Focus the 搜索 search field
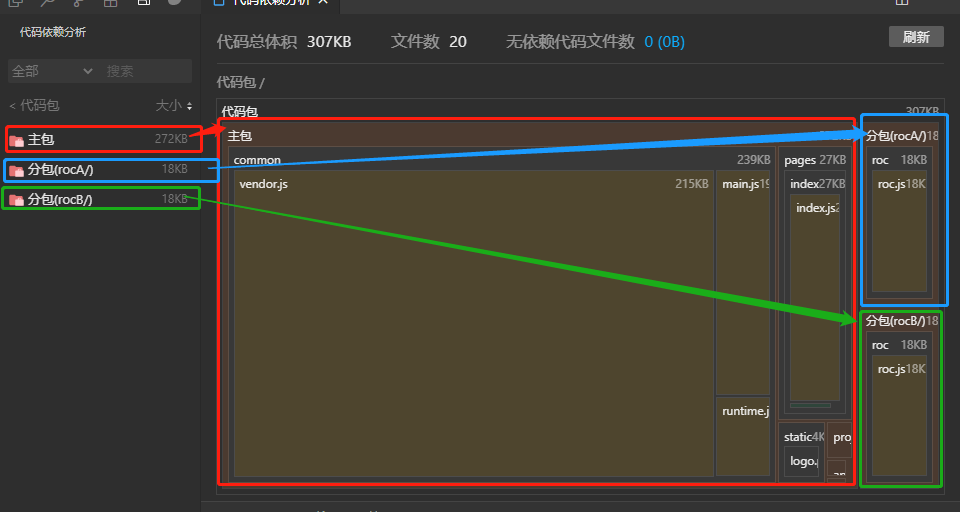This screenshot has height=512, width=960. coord(146,71)
